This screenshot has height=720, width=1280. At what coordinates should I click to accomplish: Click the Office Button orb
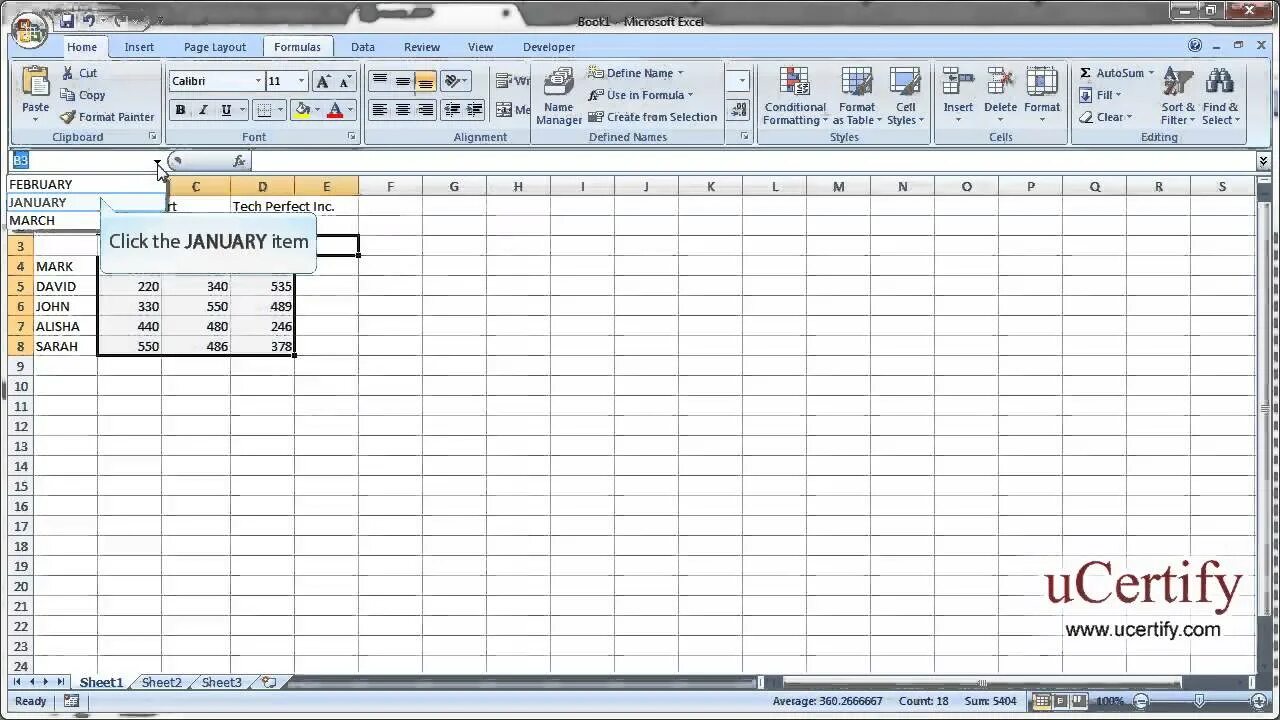pos(30,29)
